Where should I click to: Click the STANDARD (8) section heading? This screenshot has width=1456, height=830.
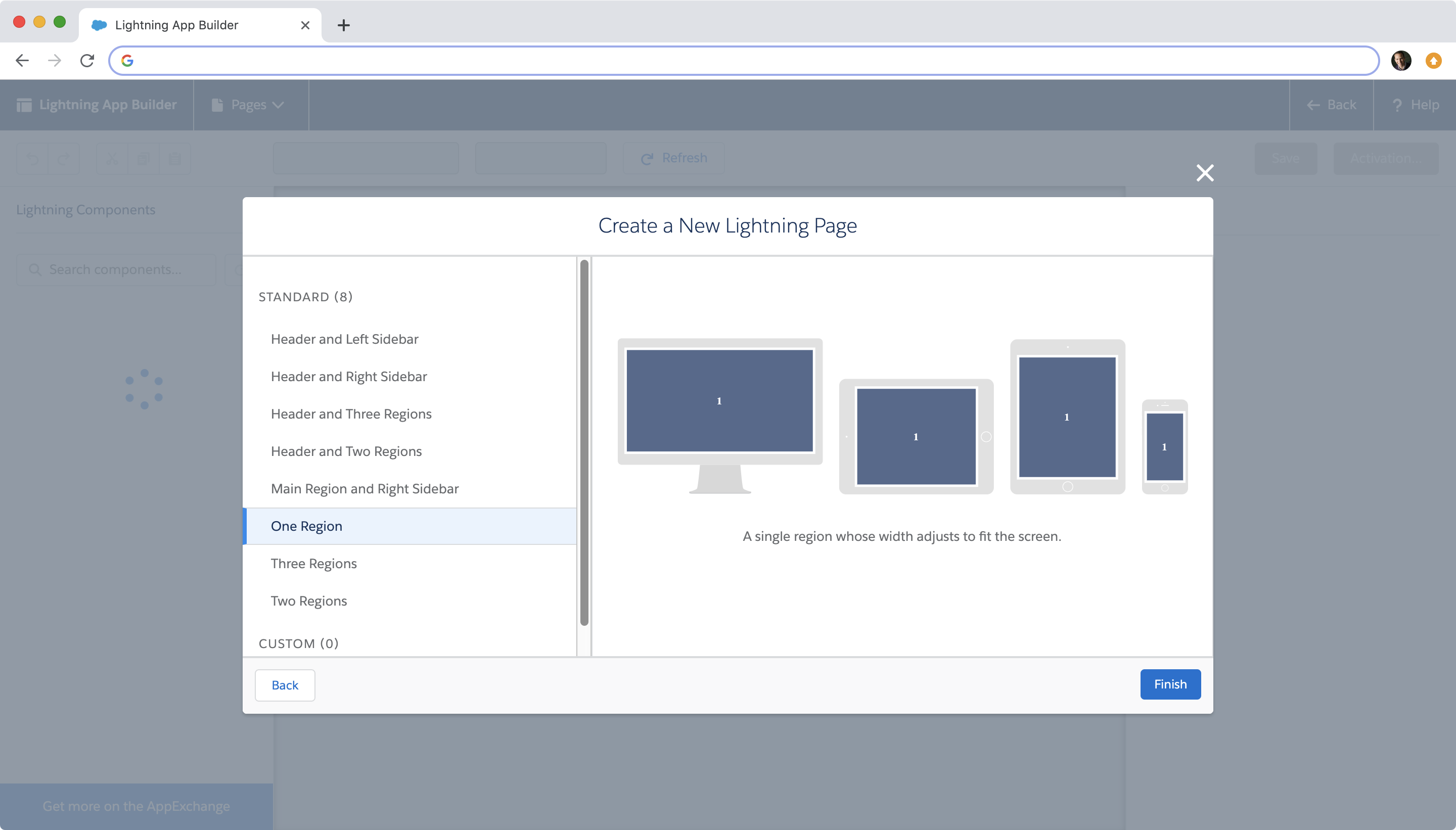coord(305,297)
